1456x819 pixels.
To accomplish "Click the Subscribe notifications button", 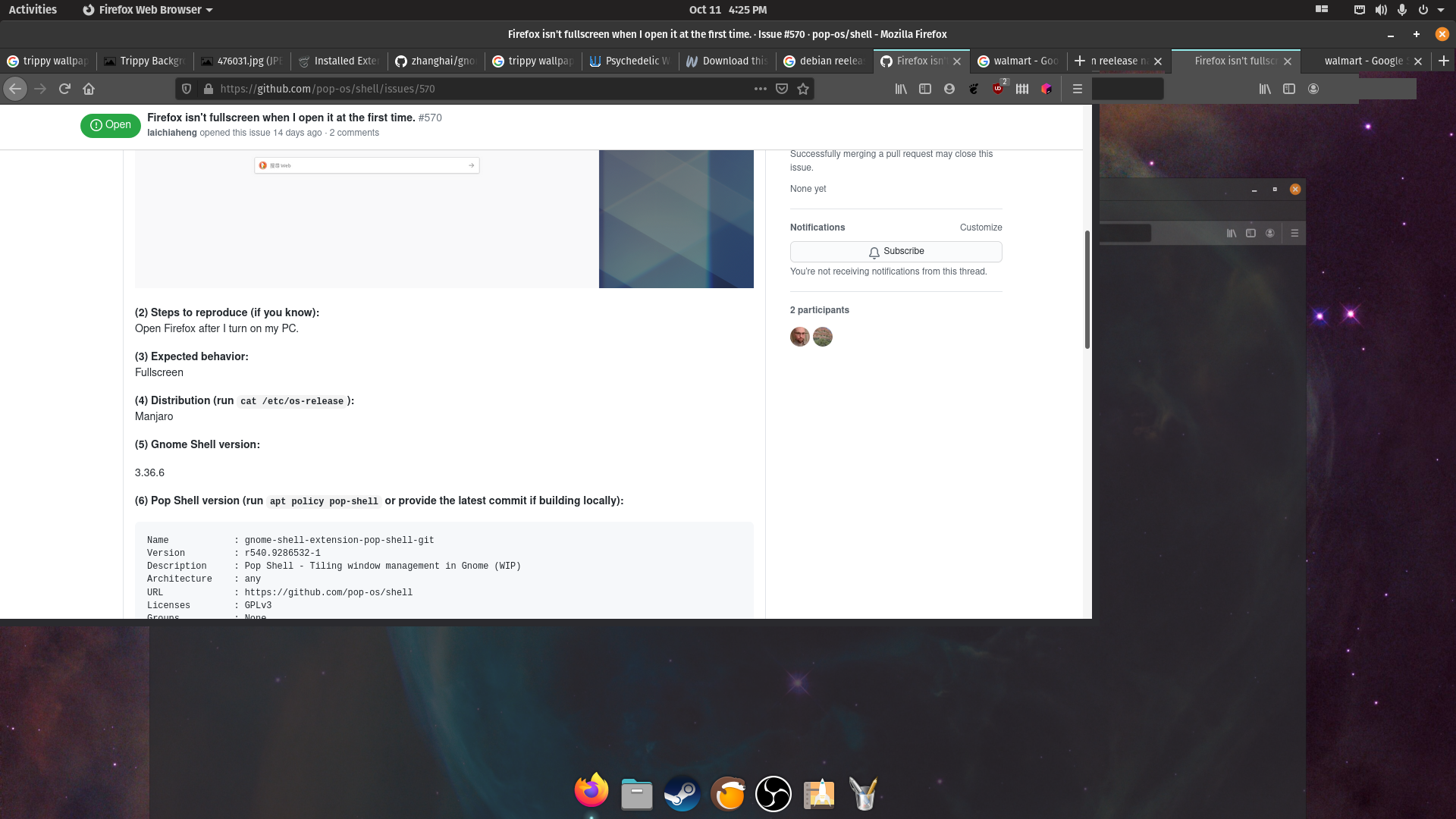I will (896, 251).
